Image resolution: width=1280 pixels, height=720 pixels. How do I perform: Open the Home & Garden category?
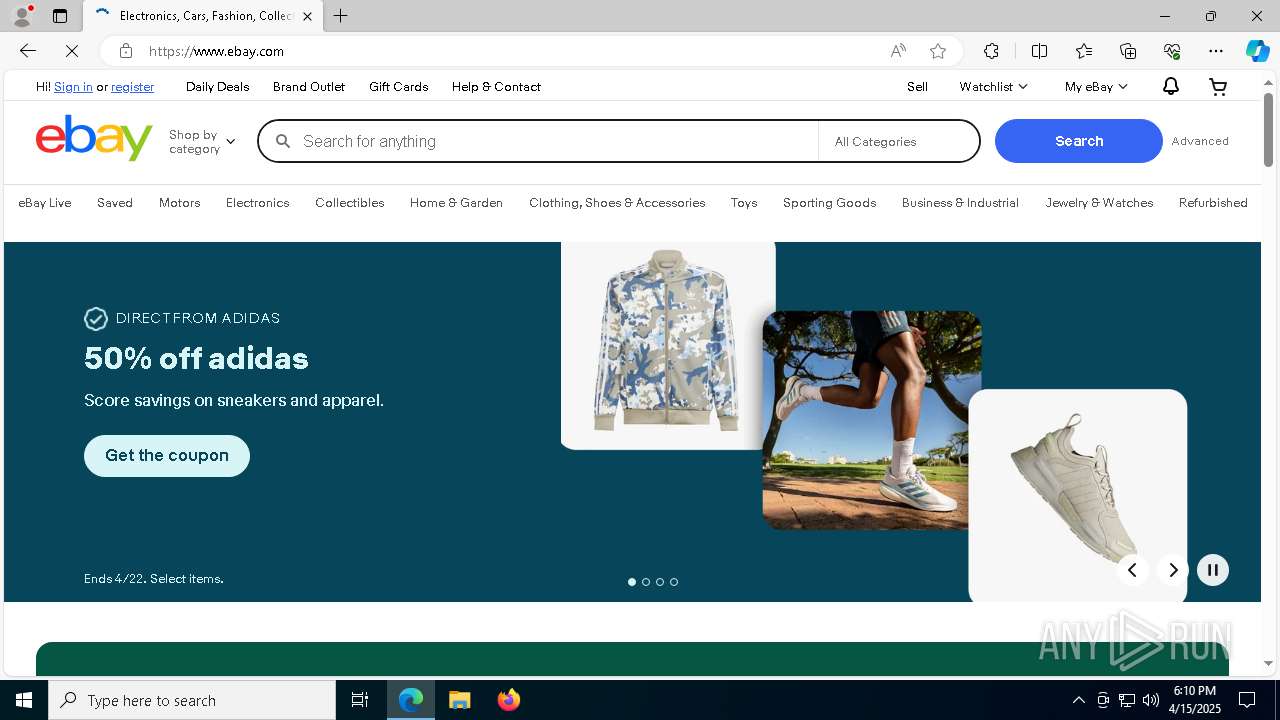pos(456,203)
